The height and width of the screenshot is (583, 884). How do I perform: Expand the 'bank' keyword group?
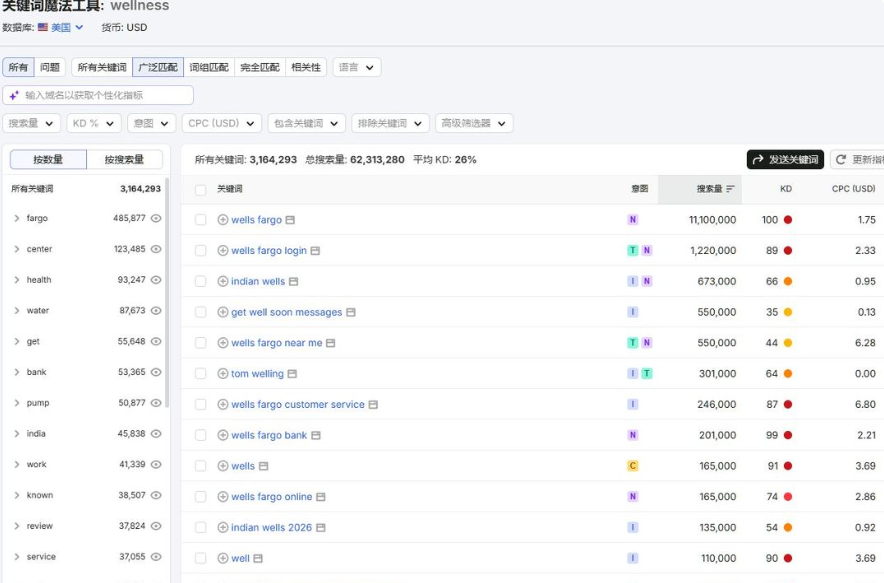pyautogui.click(x=16, y=372)
